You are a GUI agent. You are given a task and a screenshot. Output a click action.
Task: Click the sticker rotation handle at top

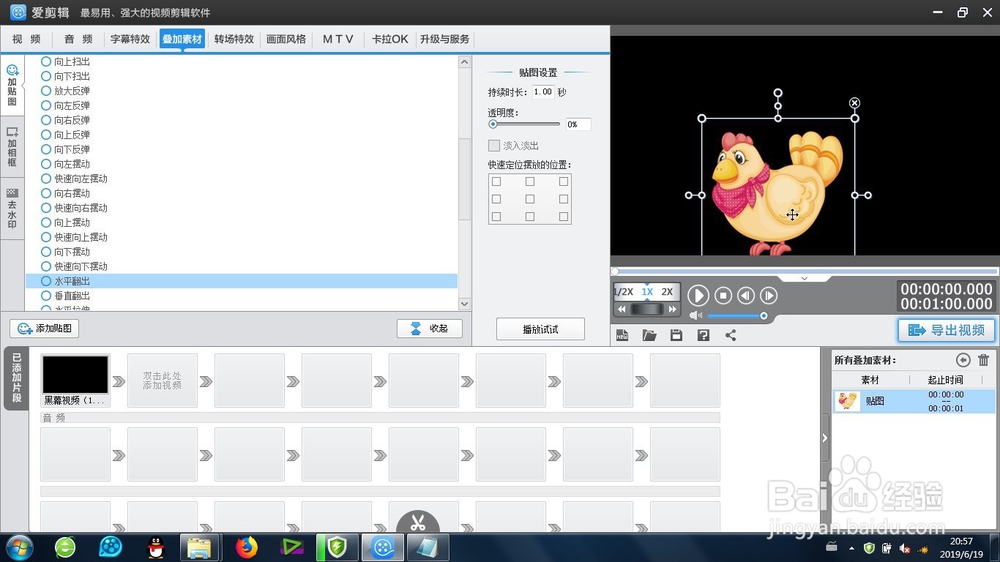click(778, 93)
